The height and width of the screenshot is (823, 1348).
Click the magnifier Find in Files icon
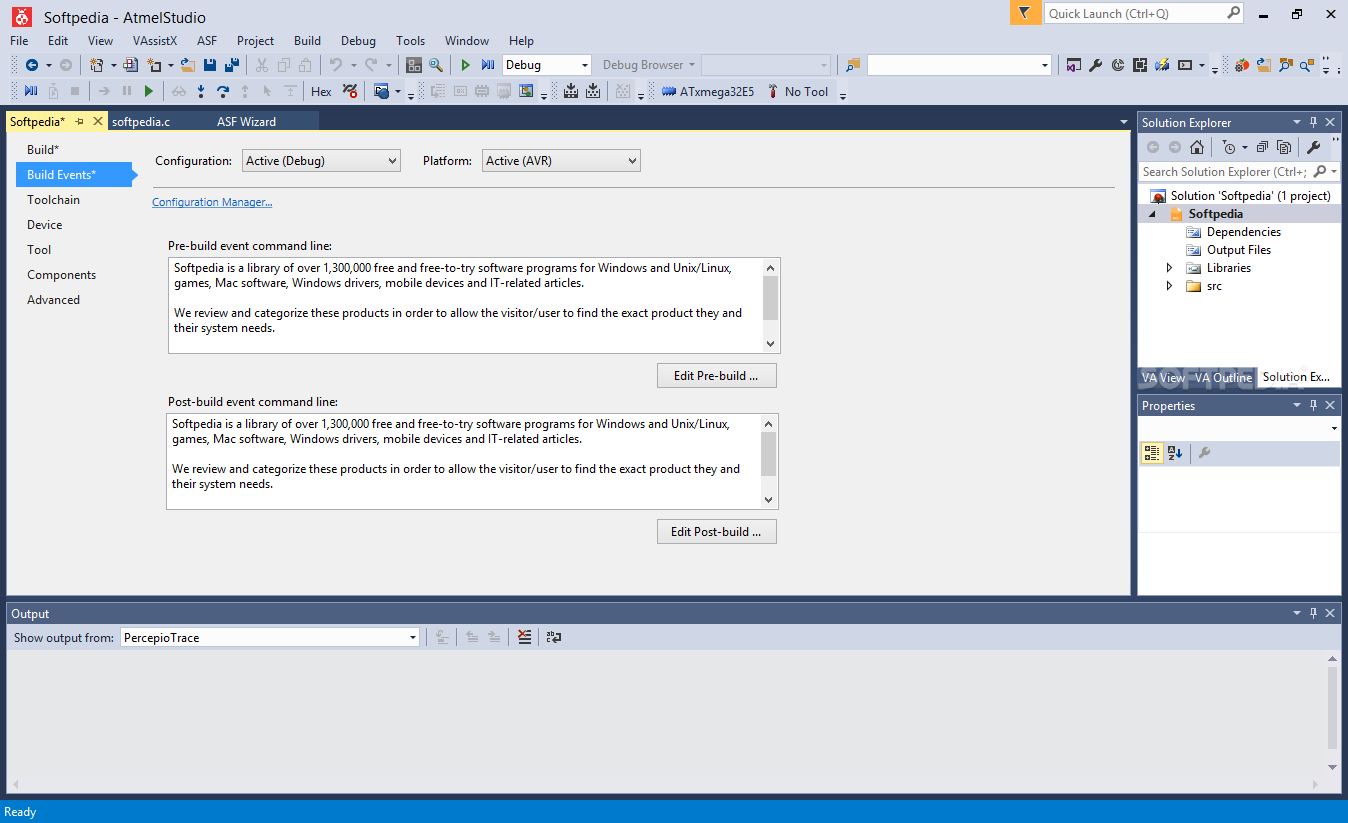pyautogui.click(x=436, y=65)
